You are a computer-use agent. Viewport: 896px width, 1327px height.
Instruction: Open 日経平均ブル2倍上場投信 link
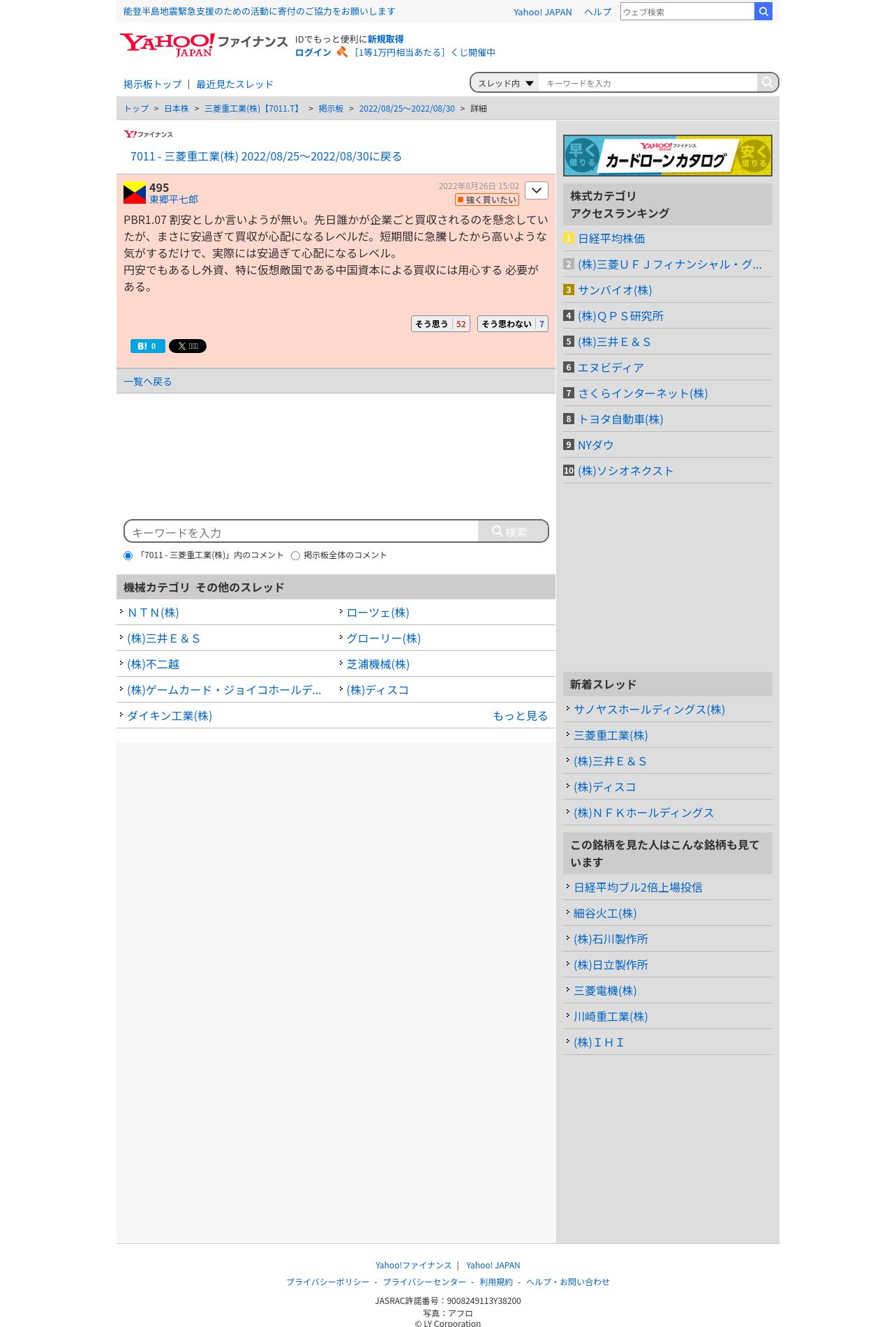pyautogui.click(x=638, y=887)
